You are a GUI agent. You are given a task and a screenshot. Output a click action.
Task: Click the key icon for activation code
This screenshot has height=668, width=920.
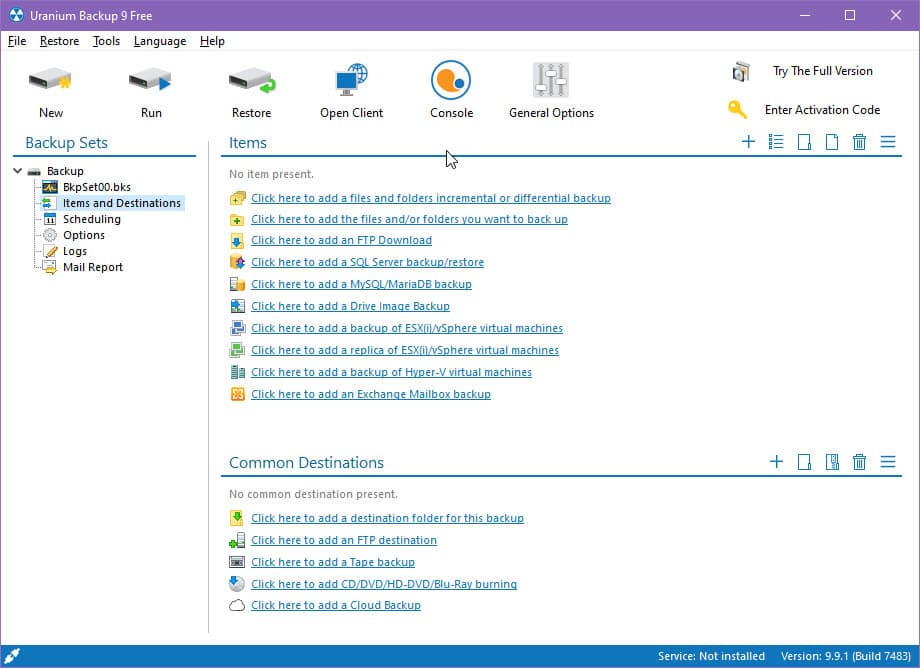[738, 109]
